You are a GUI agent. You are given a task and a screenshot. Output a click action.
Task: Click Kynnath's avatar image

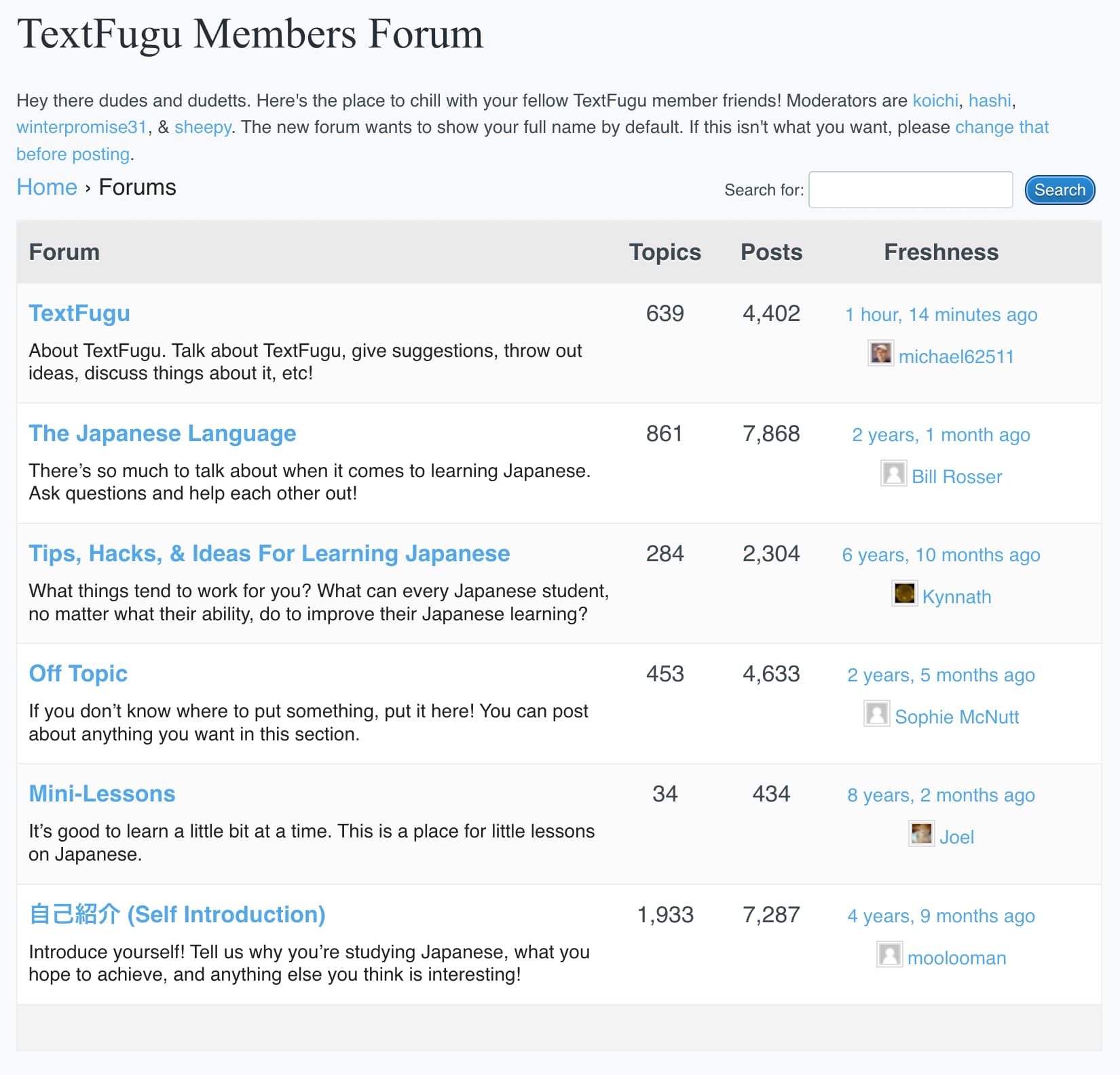(904, 593)
